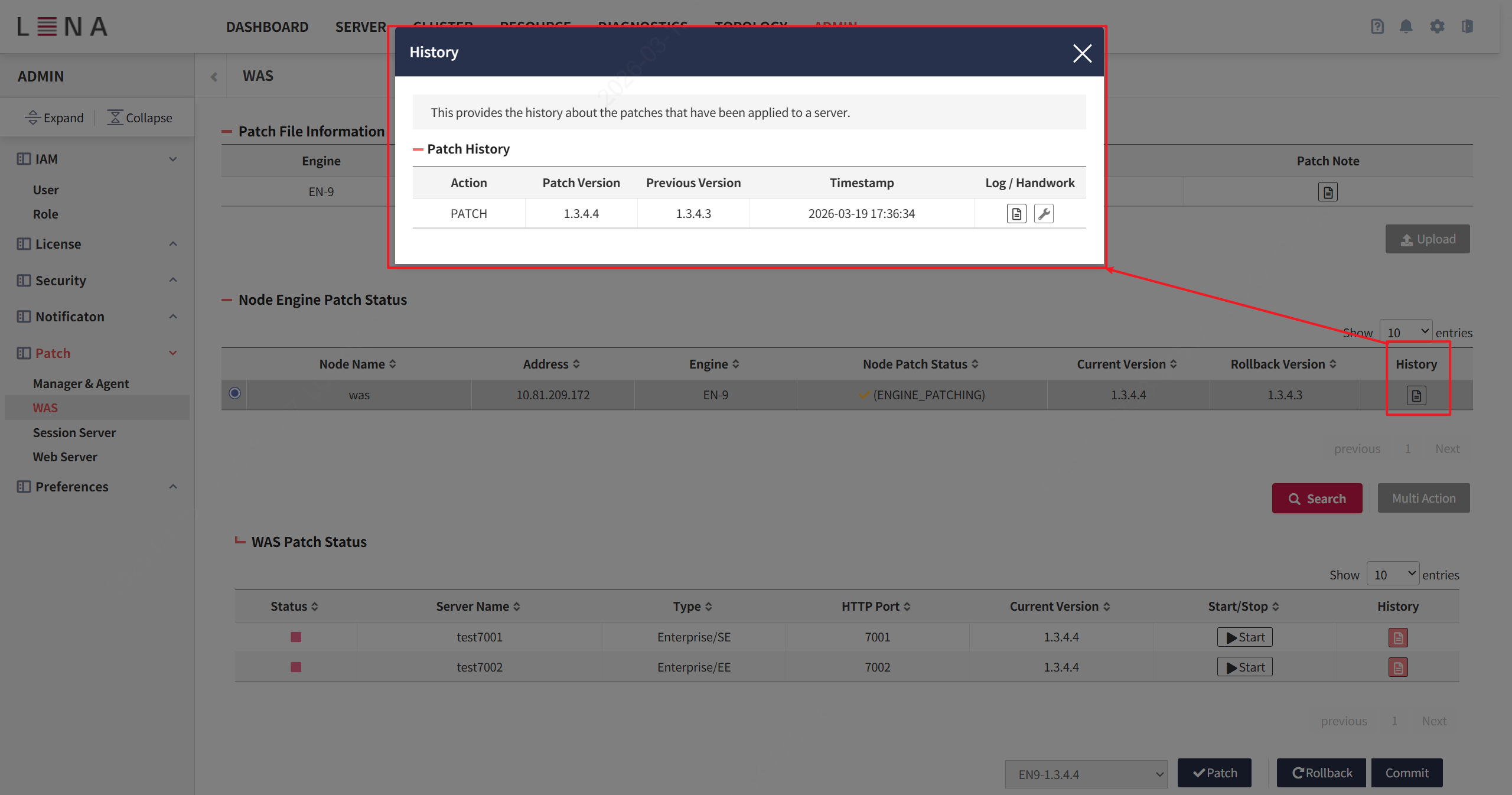Open Manager & Agent patch page
The height and width of the screenshot is (795, 1512).
click(x=81, y=384)
